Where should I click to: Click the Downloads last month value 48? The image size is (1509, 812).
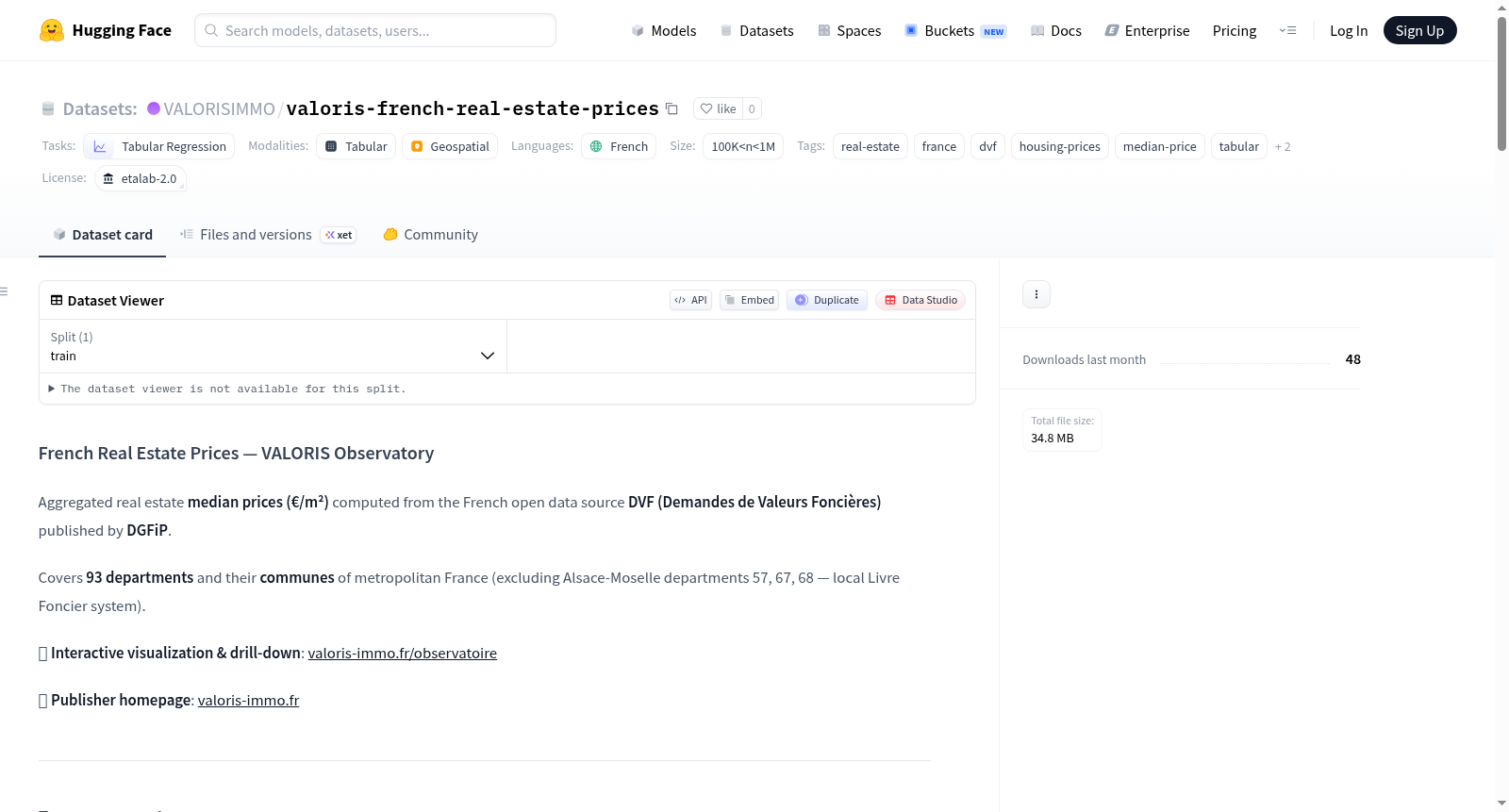click(1353, 359)
